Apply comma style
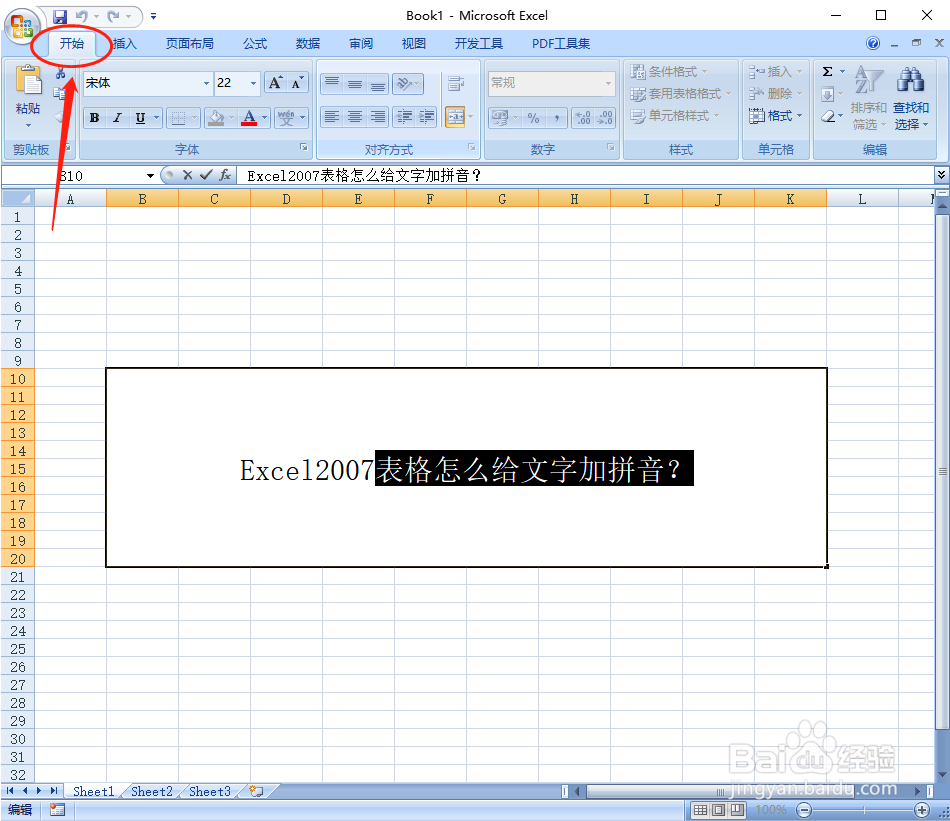 pyautogui.click(x=556, y=118)
